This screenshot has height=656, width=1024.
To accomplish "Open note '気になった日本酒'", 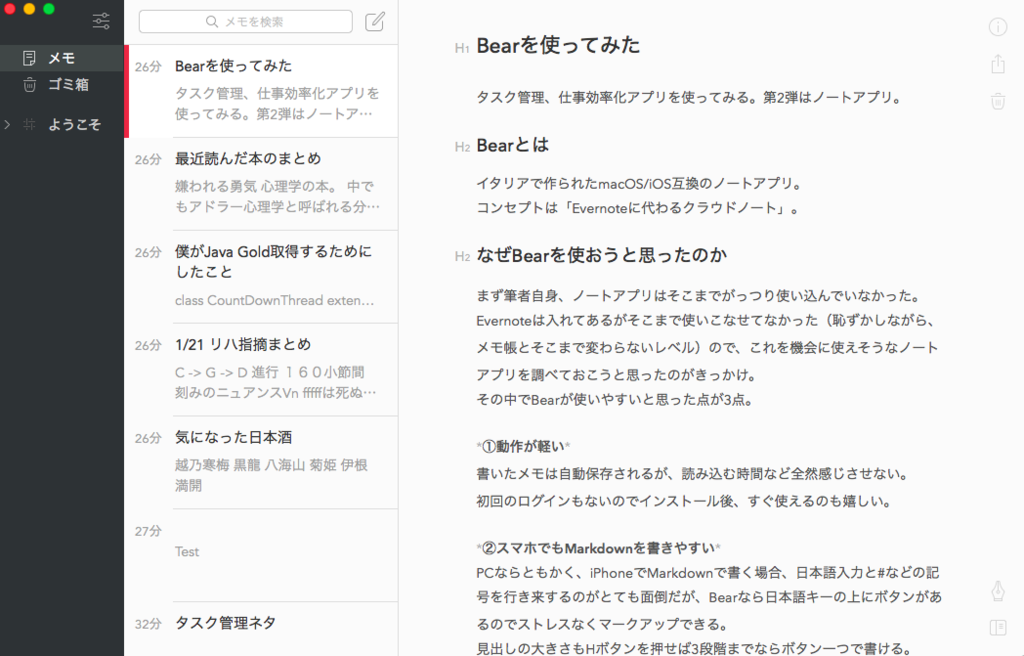I will pos(261,463).
